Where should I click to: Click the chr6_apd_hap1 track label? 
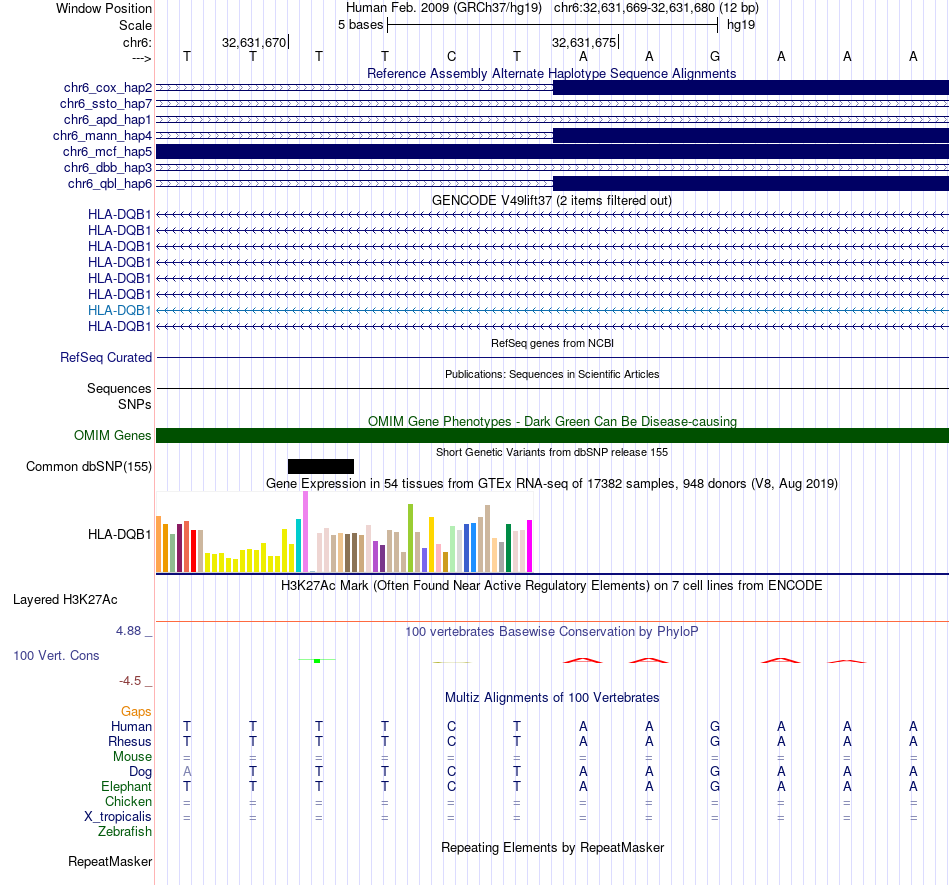108,119
